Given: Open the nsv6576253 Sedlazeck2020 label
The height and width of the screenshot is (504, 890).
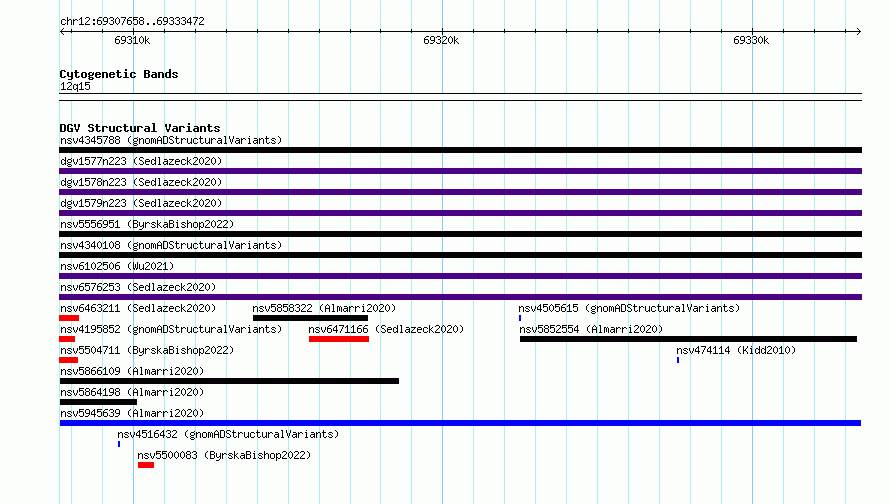Looking at the screenshot, I should coord(138,287).
